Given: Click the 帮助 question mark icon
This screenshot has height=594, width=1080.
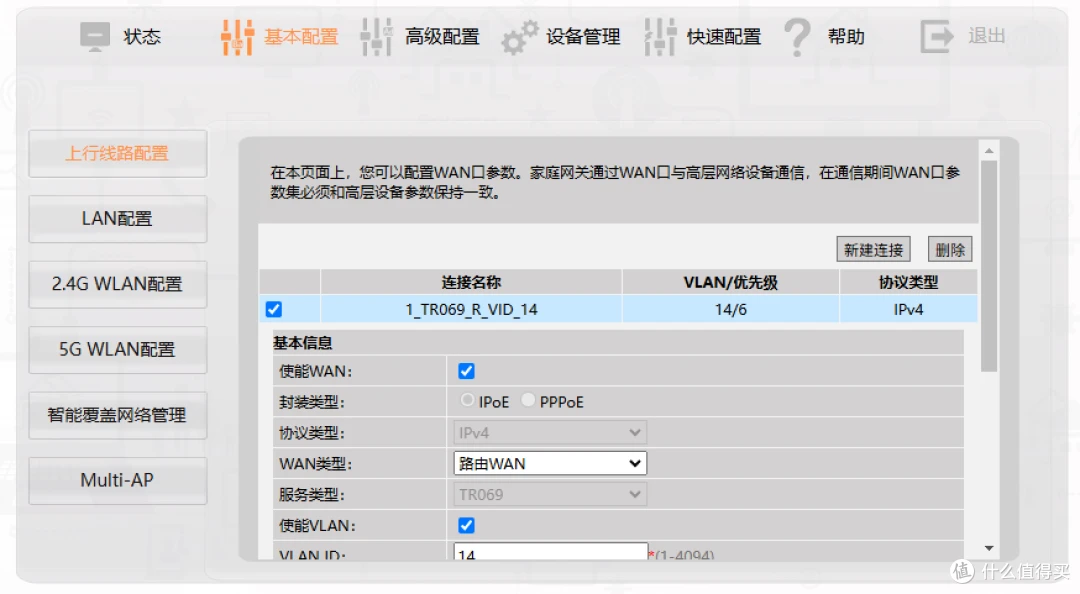Looking at the screenshot, I should [x=798, y=37].
